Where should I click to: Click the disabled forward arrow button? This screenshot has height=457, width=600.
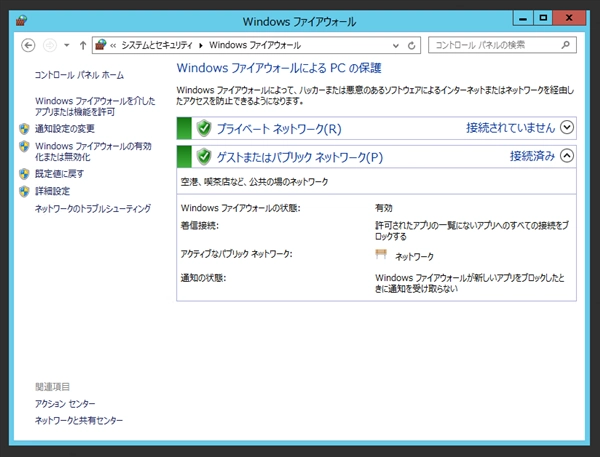coord(49,45)
